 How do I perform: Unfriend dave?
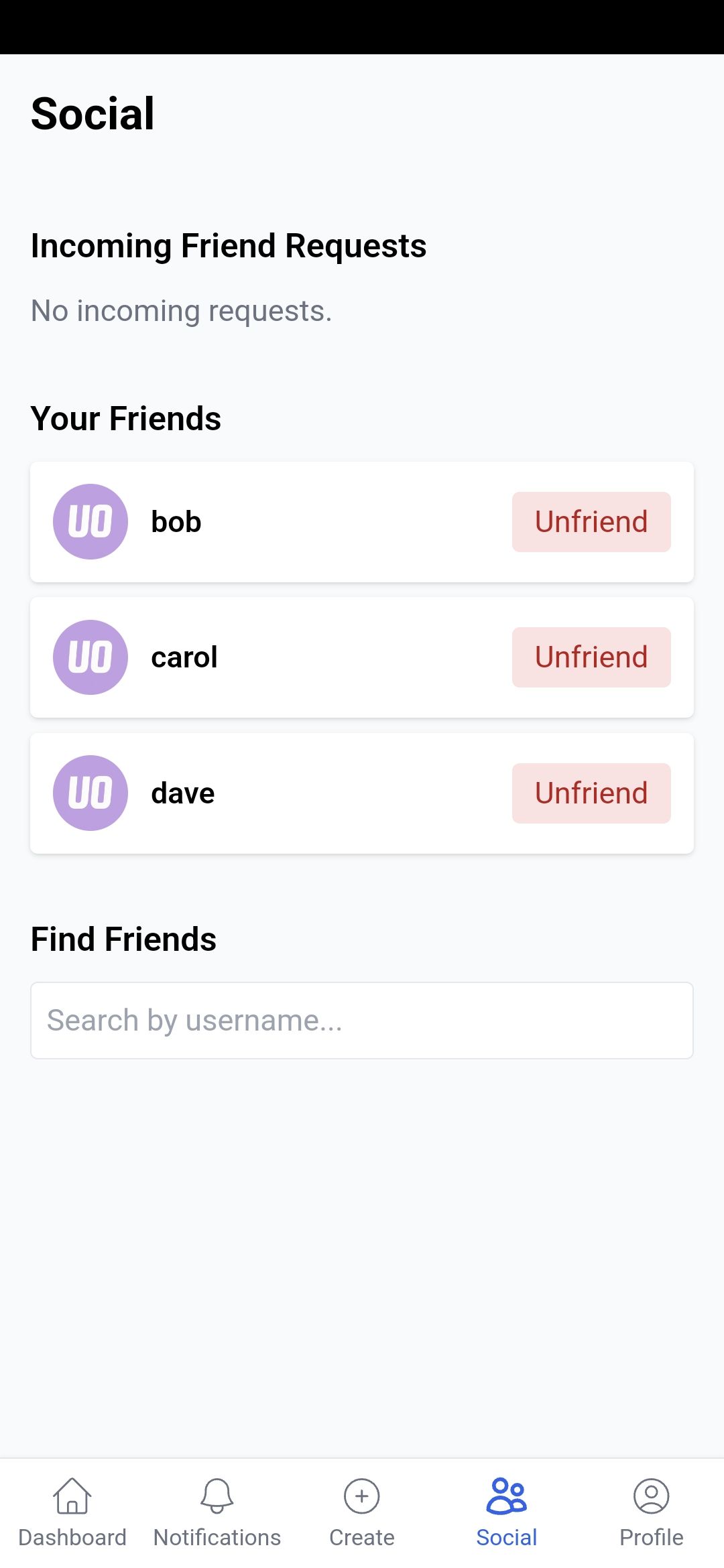pos(591,793)
